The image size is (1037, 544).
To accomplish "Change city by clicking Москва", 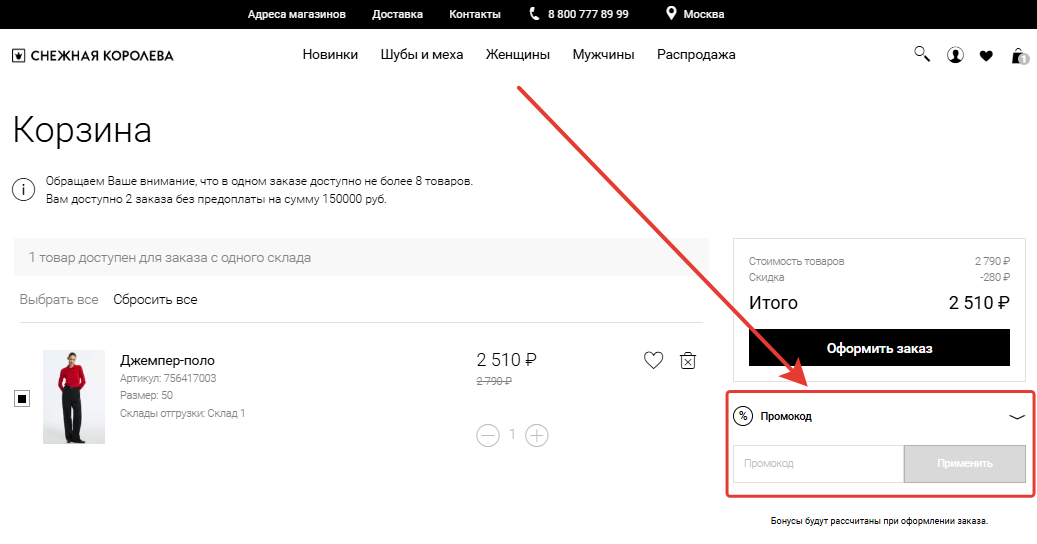I will 704,14.
